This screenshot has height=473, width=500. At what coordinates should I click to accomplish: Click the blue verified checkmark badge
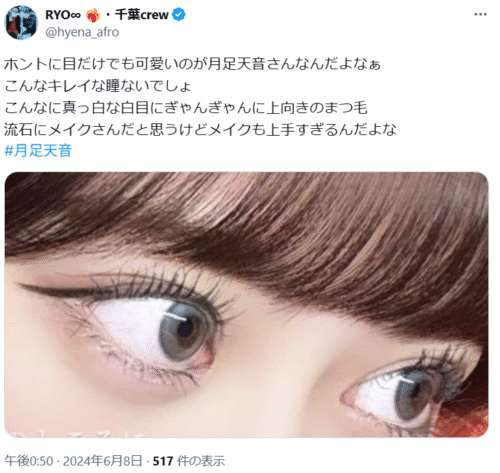click(x=179, y=15)
